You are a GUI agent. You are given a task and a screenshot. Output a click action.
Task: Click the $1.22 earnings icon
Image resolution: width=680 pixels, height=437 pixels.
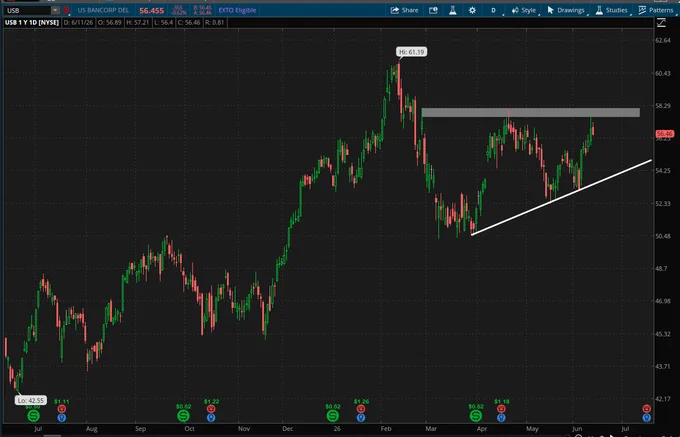point(211,409)
